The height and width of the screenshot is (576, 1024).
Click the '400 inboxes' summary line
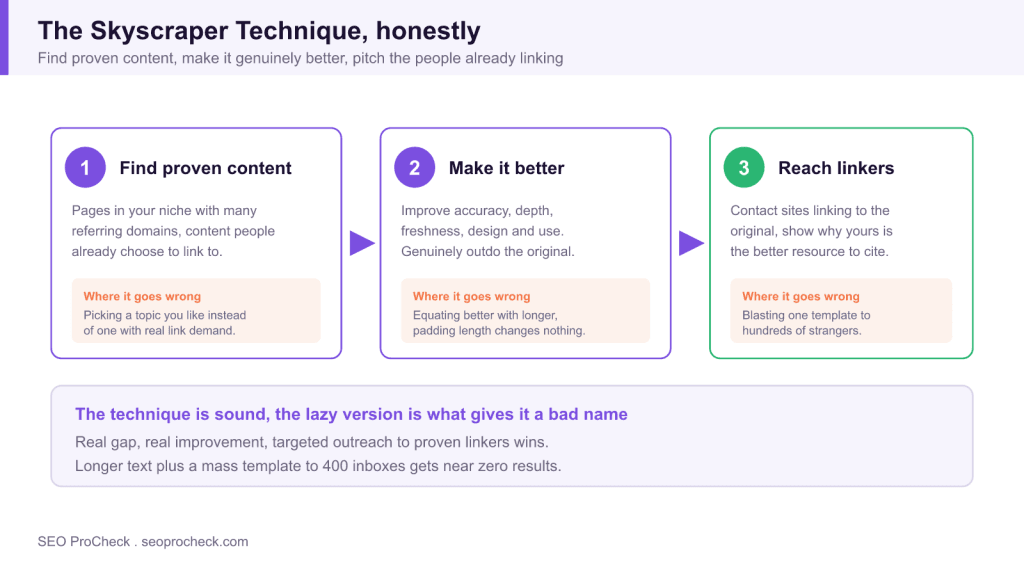(318, 466)
